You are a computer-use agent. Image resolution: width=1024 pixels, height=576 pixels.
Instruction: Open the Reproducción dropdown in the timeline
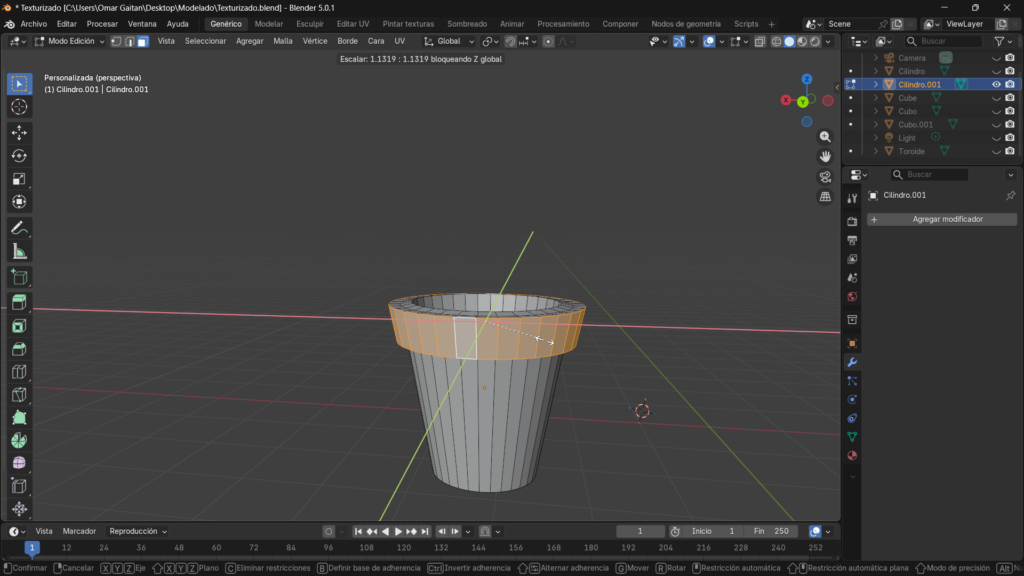[134, 531]
